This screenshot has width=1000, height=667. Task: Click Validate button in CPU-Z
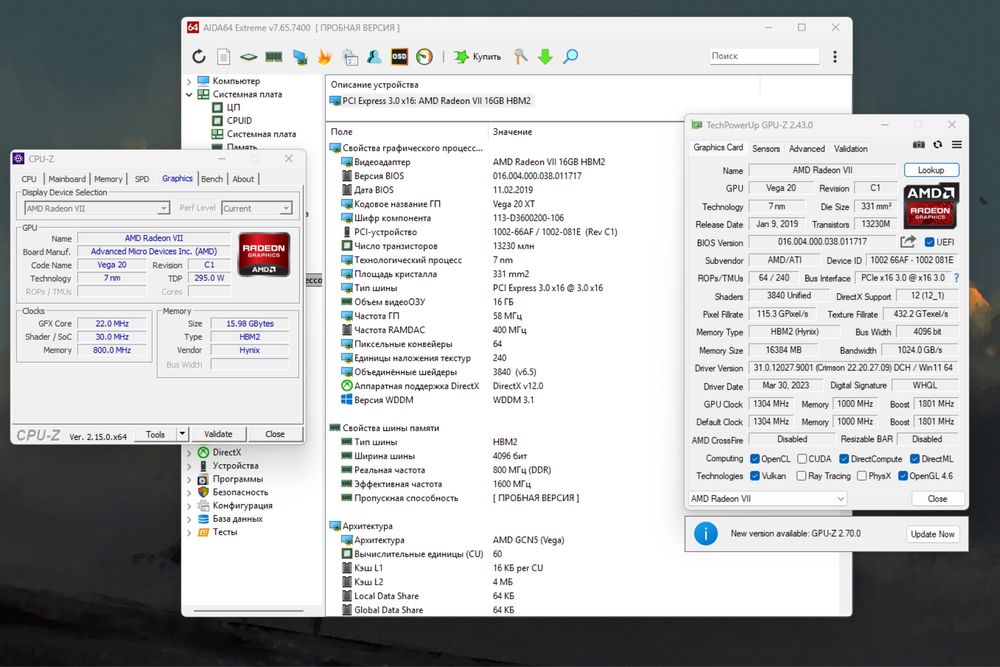218,434
